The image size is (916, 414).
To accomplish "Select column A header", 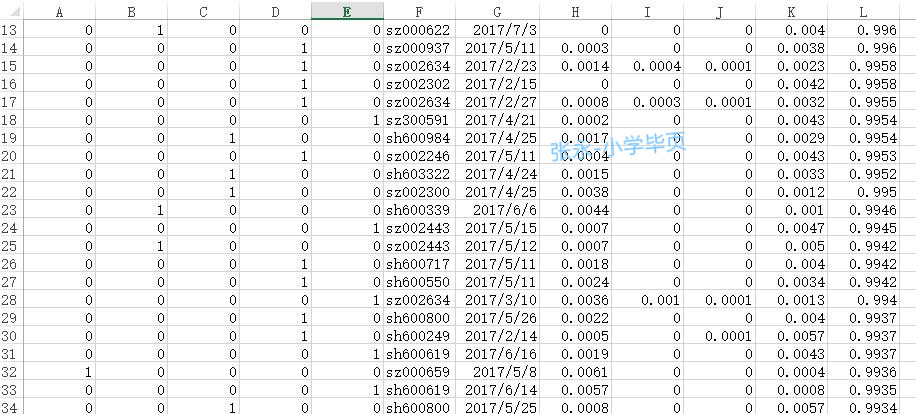I will point(59,11).
